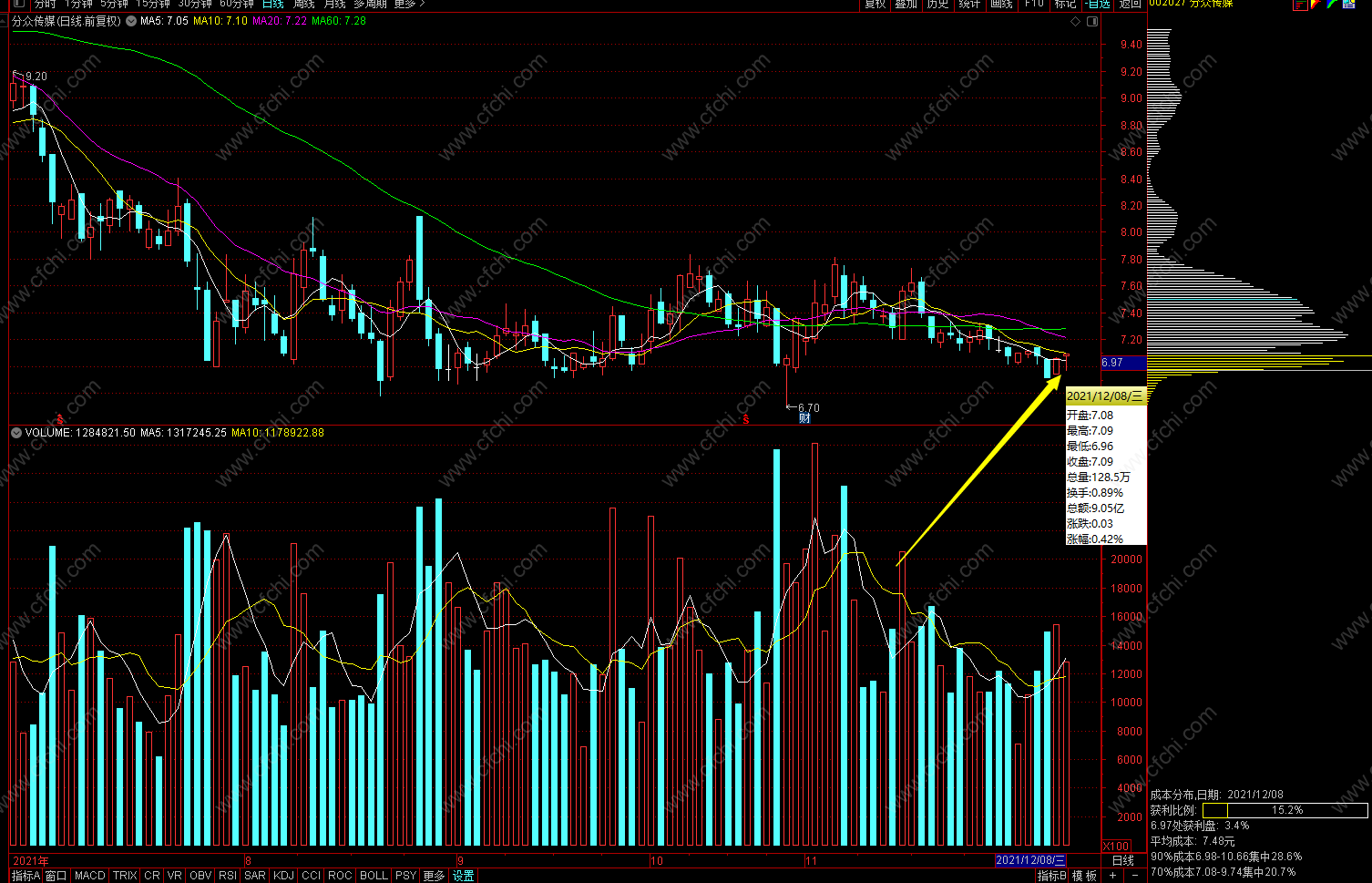Switch the indicator to TRIX
This screenshot has height=883, width=1372.
pyautogui.click(x=125, y=876)
